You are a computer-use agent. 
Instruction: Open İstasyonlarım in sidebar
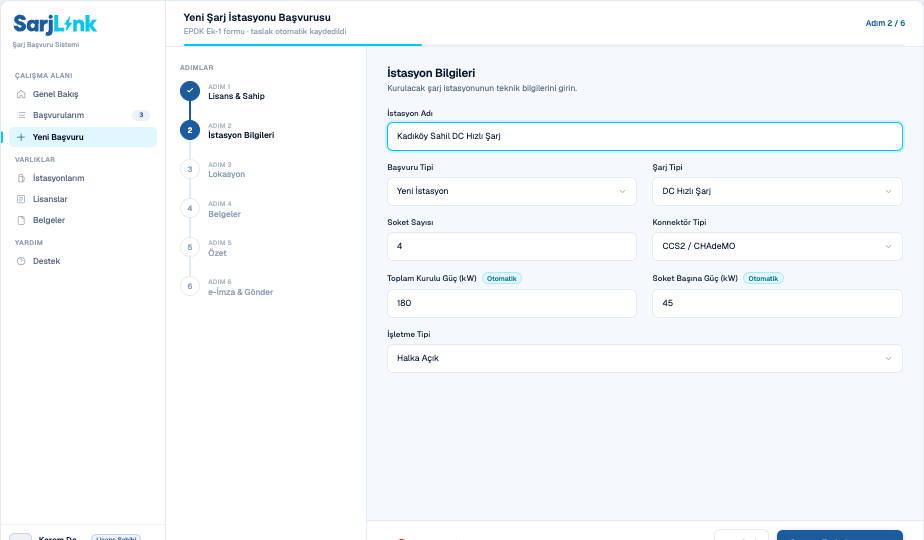tap(83, 178)
